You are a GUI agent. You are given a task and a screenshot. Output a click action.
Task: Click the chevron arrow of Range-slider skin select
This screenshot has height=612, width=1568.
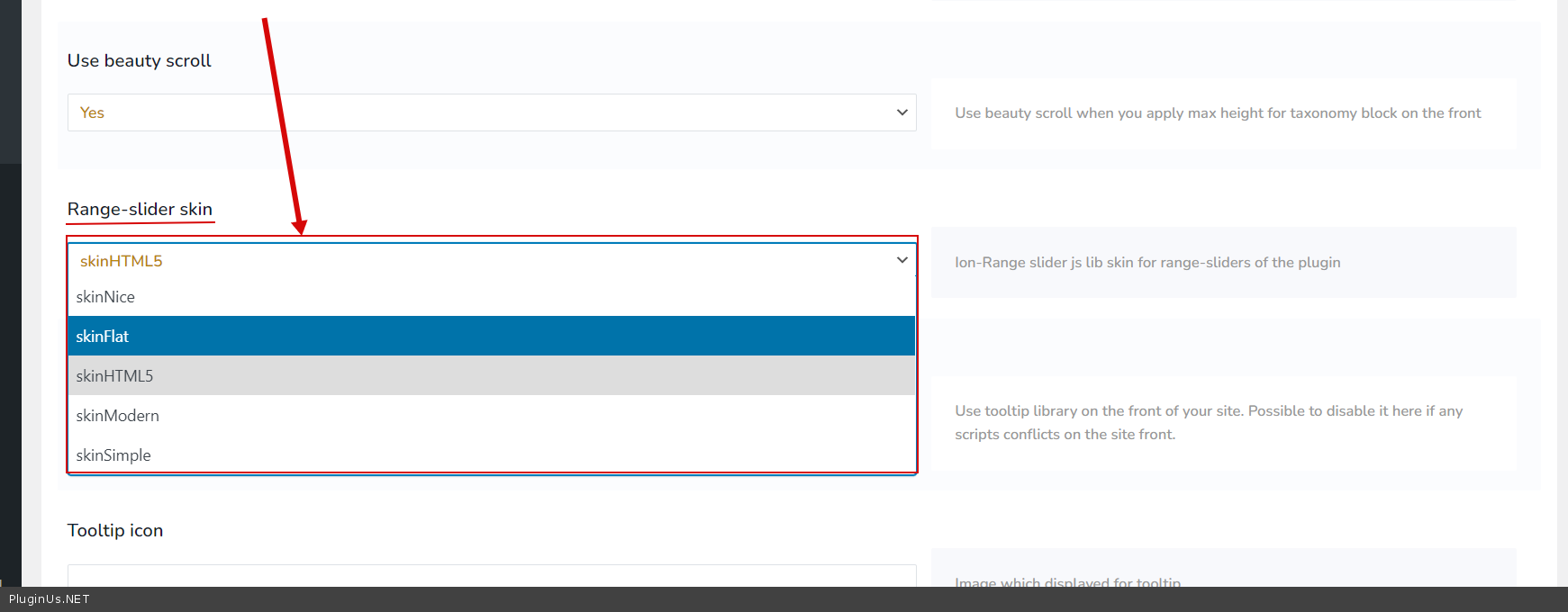click(902, 260)
